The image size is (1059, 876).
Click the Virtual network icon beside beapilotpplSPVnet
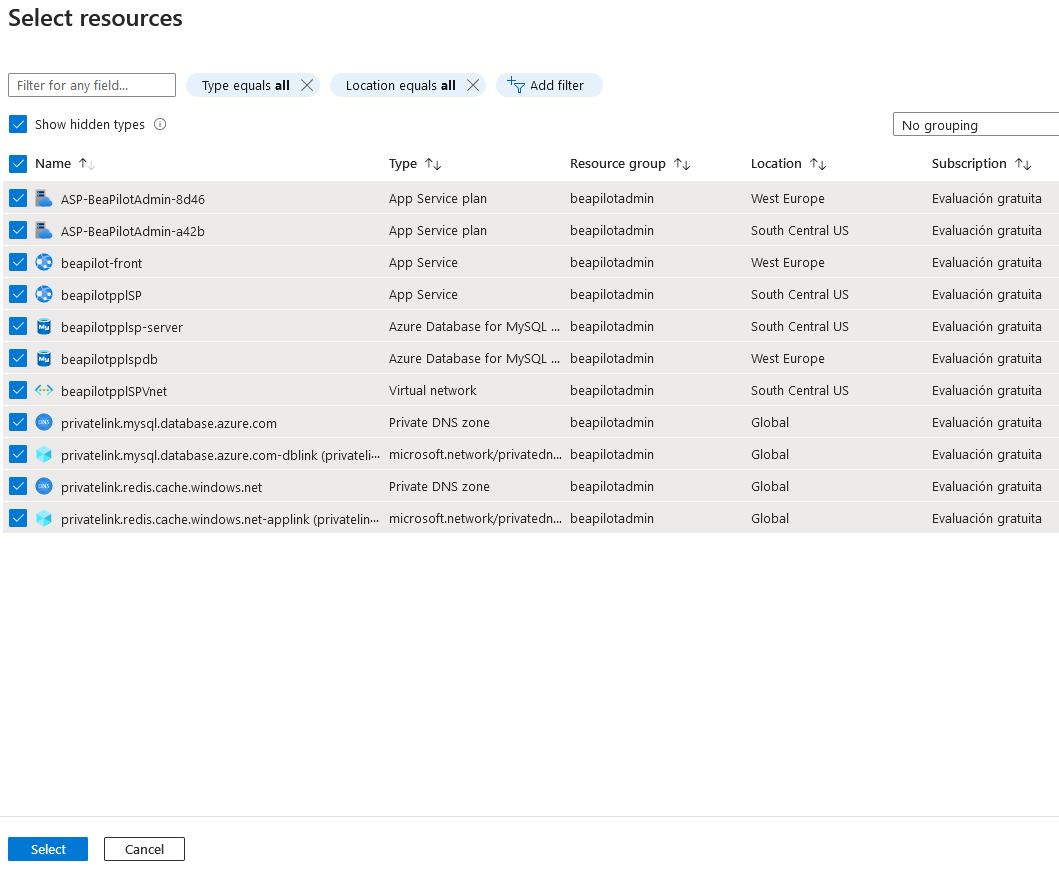click(43, 390)
